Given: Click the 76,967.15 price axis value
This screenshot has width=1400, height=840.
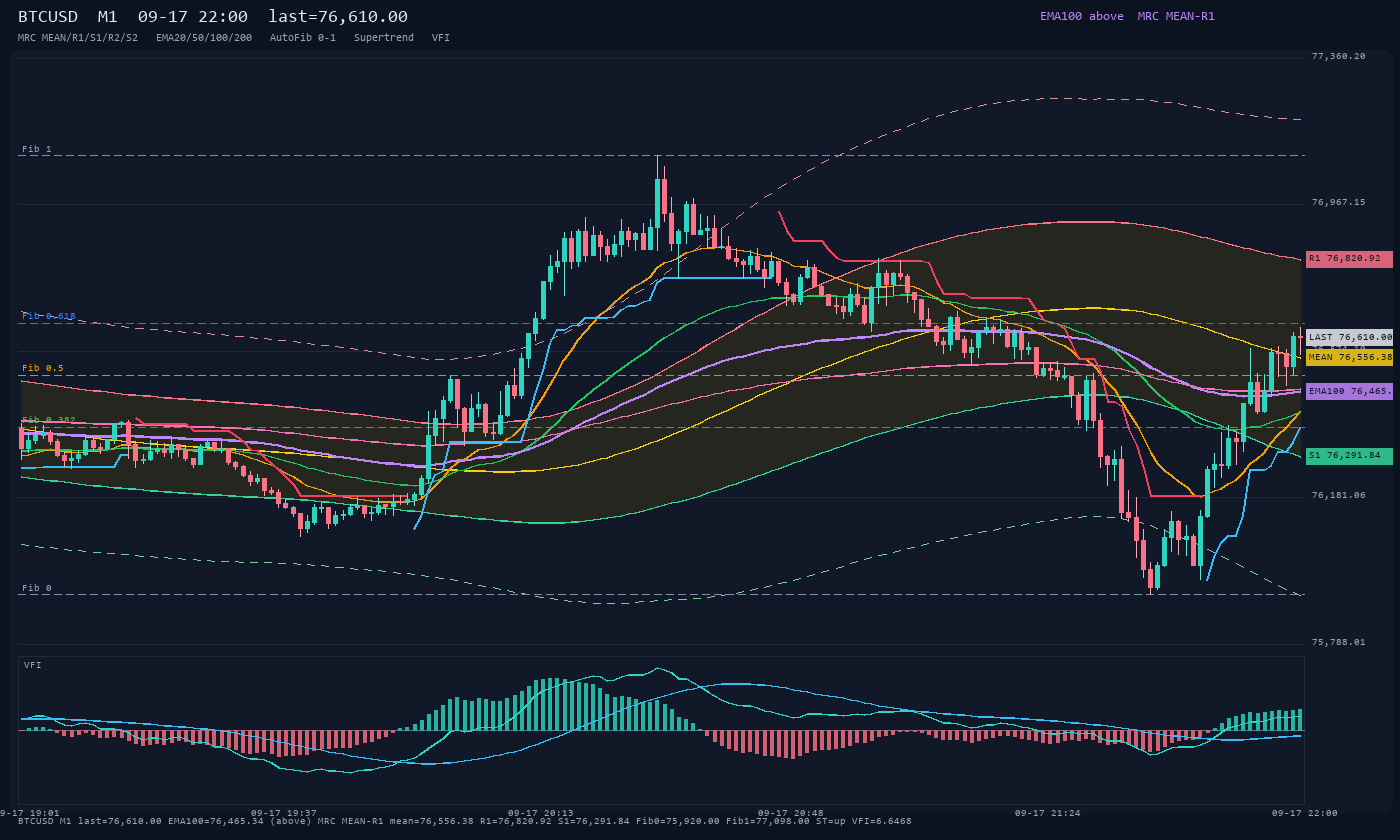Looking at the screenshot, I should coord(1338,202).
